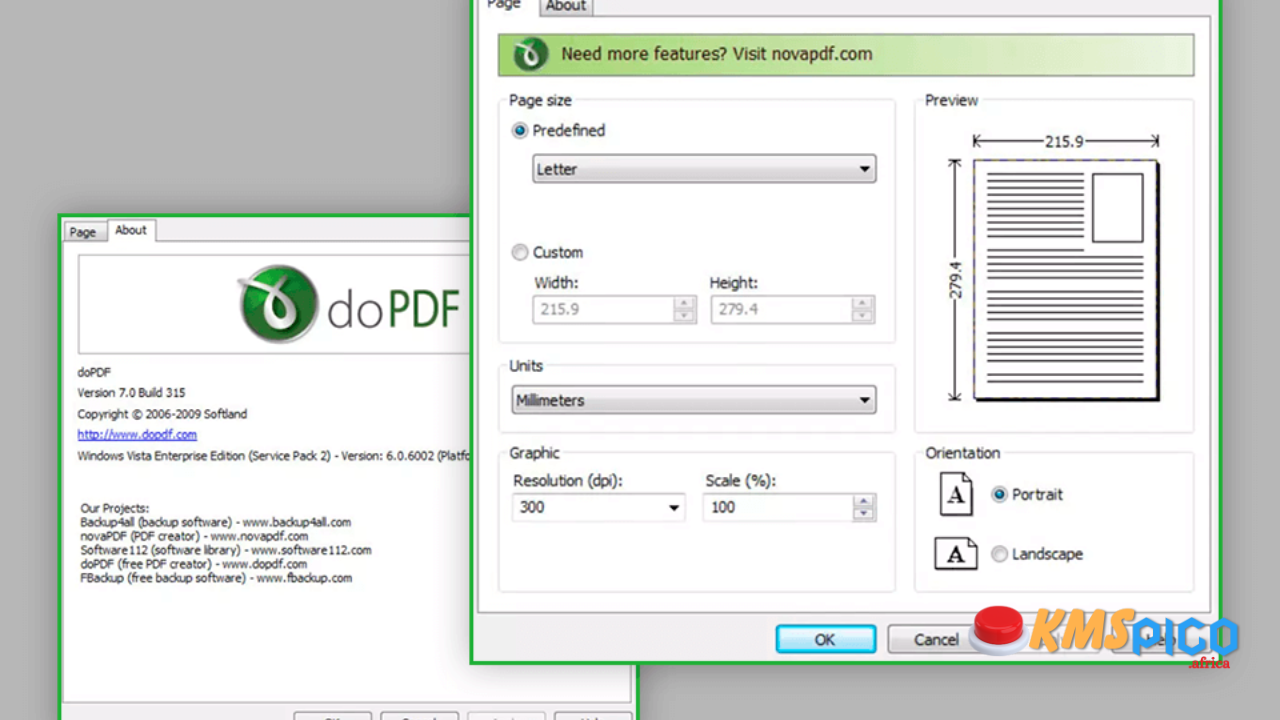Click the Width spinner arrows

684,309
